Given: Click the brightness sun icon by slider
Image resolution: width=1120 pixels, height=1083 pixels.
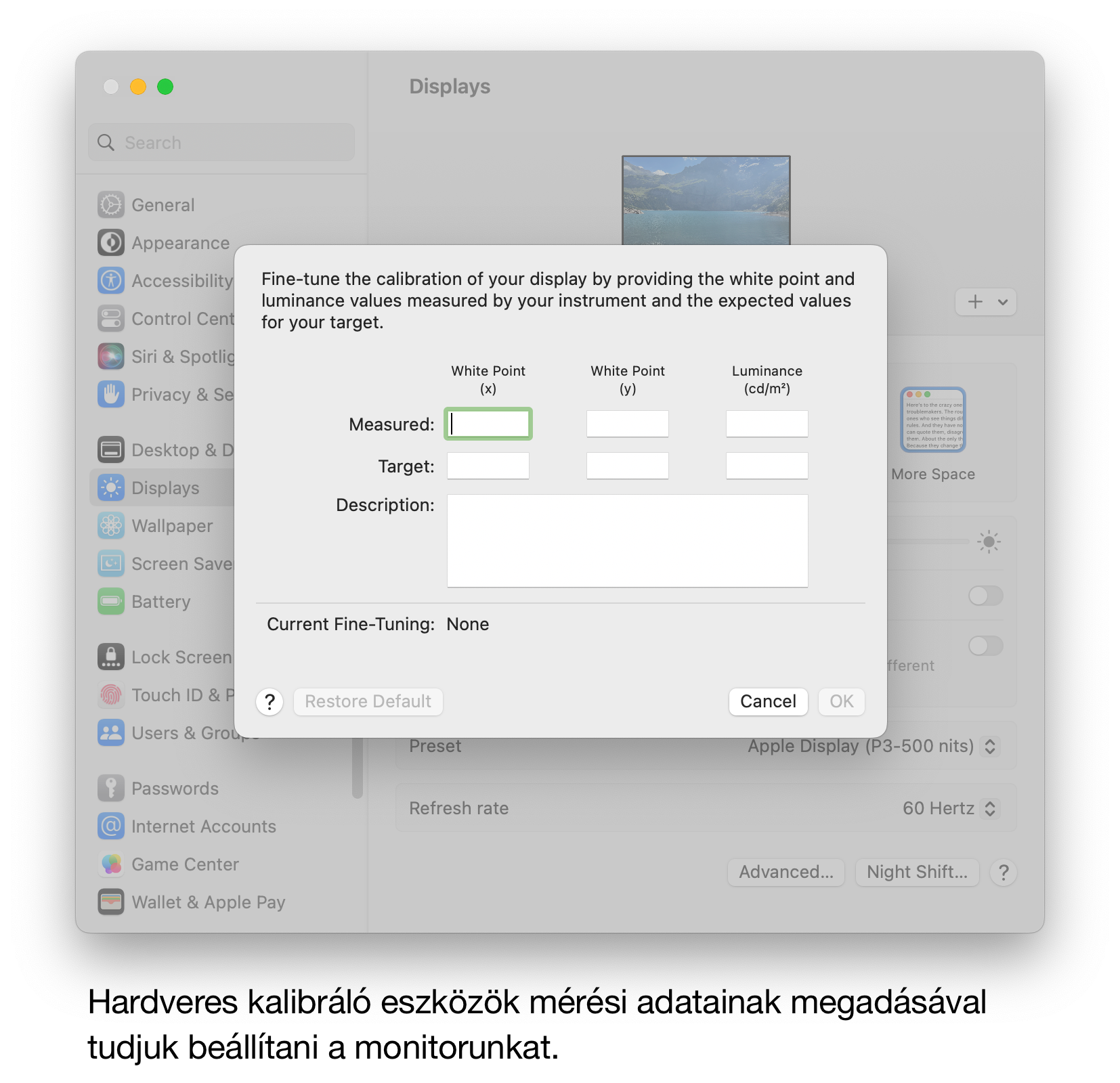Looking at the screenshot, I should coord(989,541).
